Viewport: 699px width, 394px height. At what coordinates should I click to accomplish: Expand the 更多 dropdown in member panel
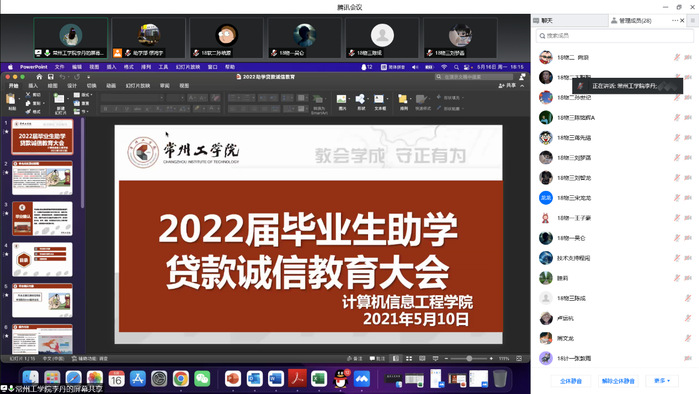pos(662,381)
